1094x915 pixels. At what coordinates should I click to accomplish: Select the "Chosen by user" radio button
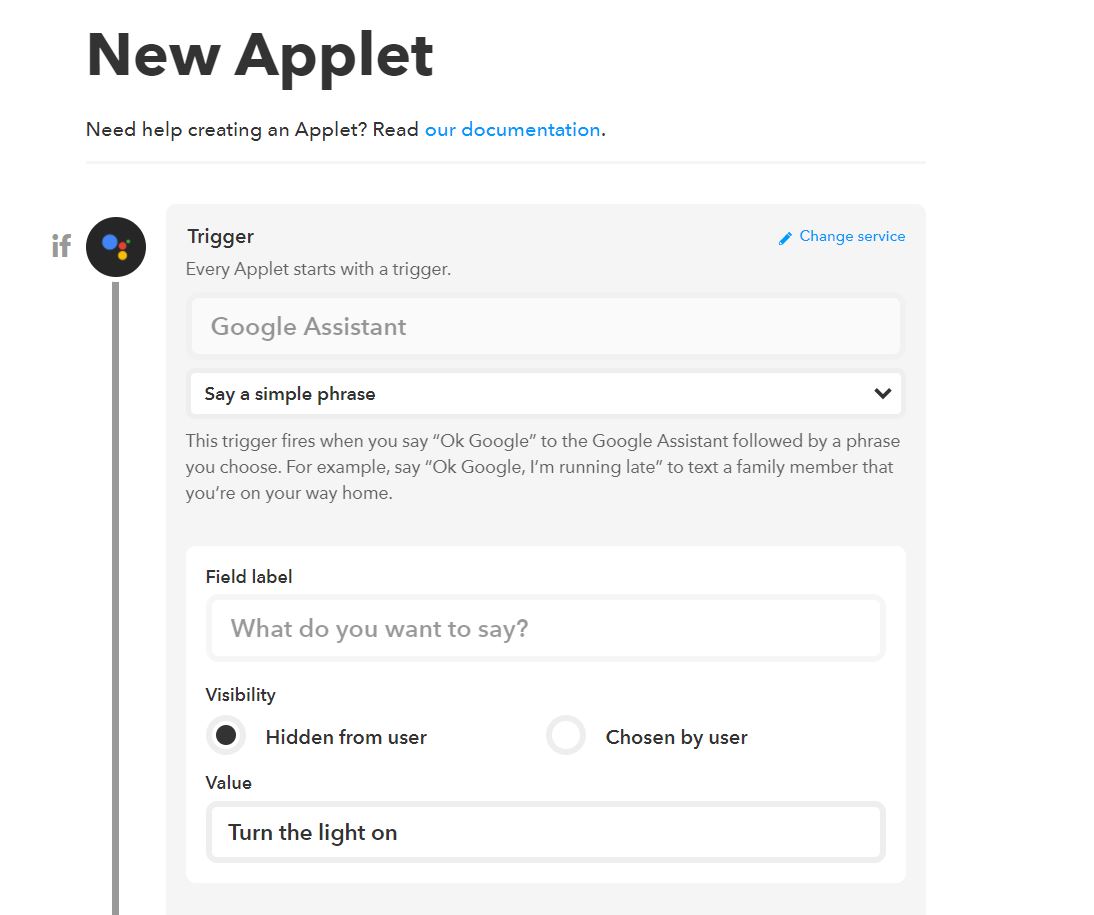[566, 736]
